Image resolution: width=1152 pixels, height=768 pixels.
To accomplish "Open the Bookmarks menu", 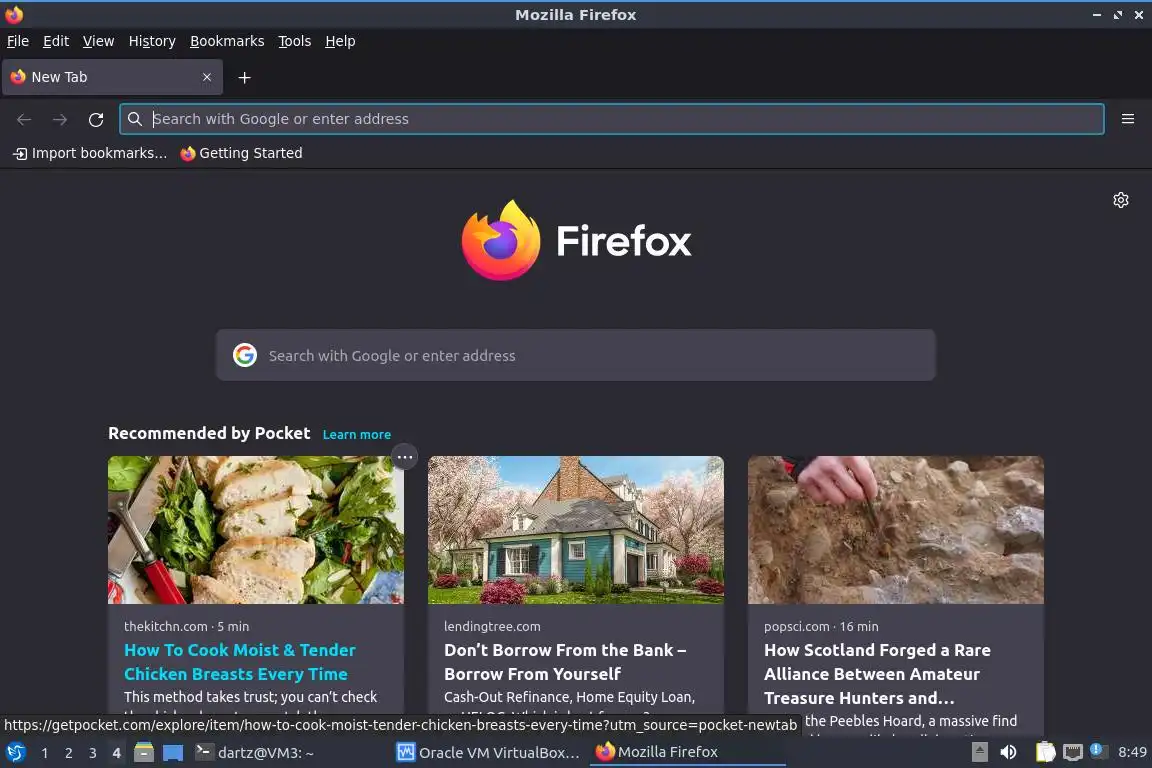I will (x=227, y=41).
